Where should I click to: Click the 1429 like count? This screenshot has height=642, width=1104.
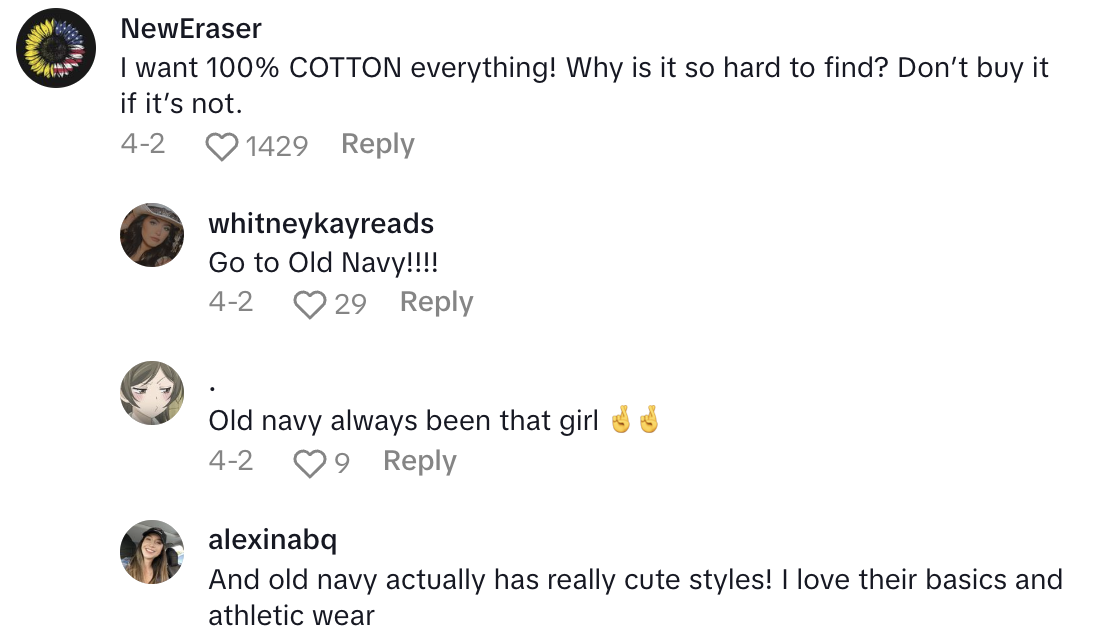[276, 147]
